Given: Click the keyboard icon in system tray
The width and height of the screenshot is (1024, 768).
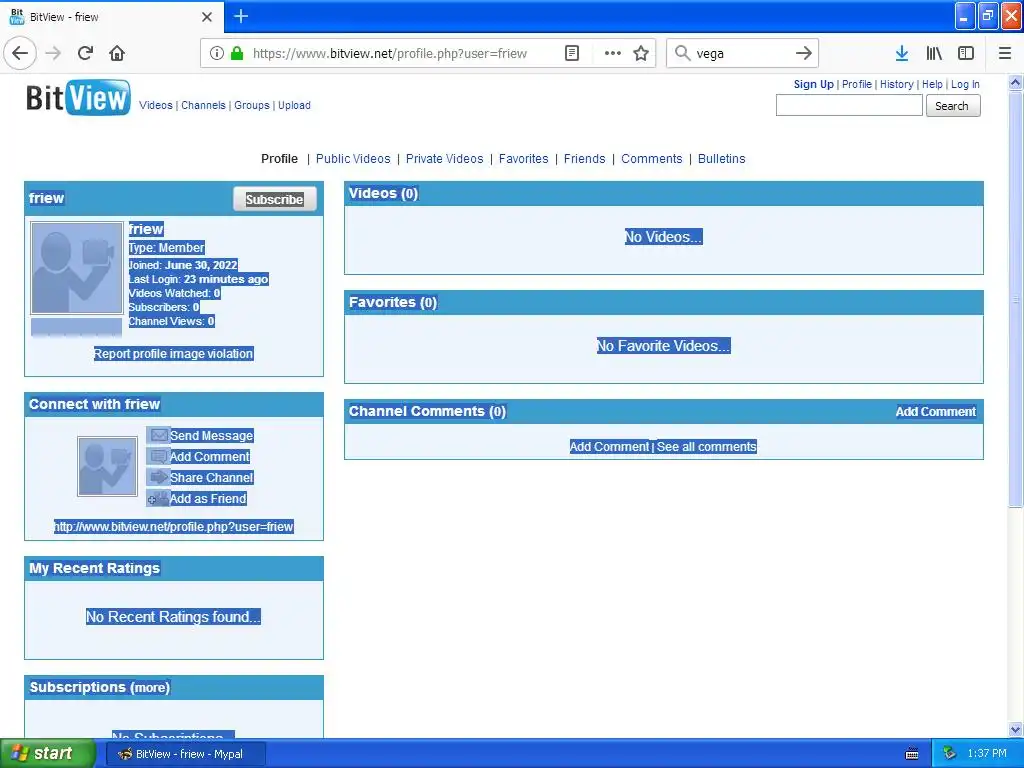Looking at the screenshot, I should 912,754.
